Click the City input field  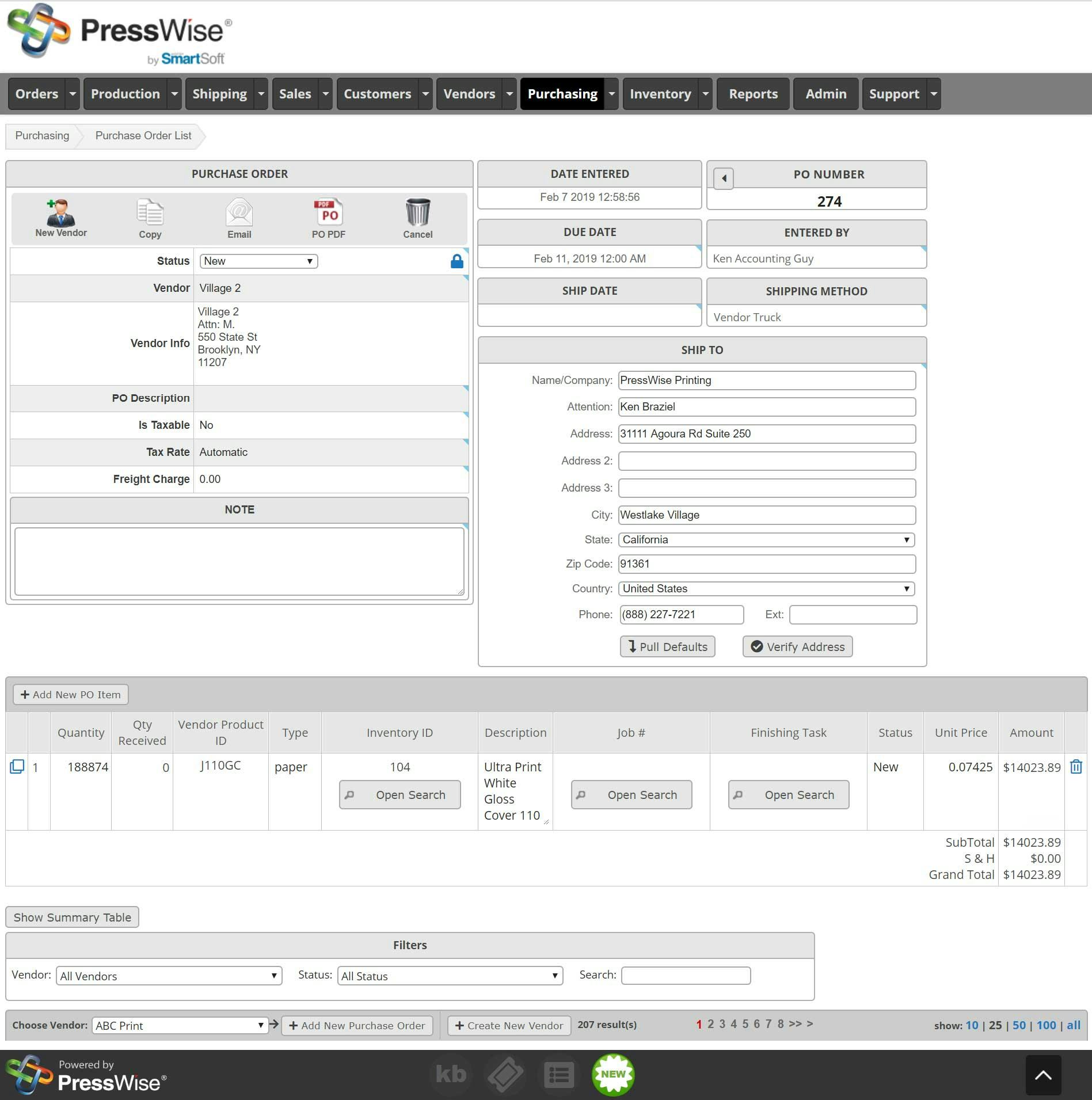[x=767, y=515]
